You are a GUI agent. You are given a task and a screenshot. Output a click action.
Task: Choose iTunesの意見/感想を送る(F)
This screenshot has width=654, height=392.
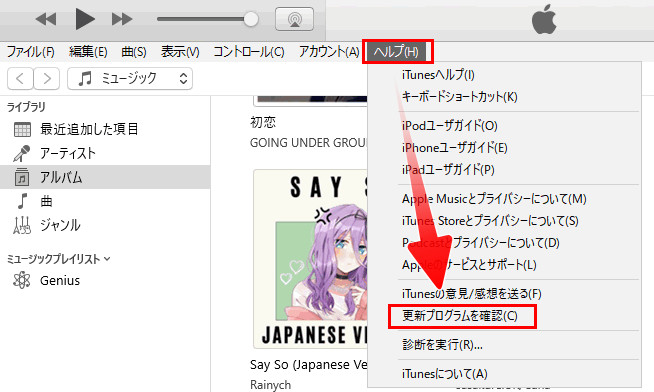tap(472, 294)
